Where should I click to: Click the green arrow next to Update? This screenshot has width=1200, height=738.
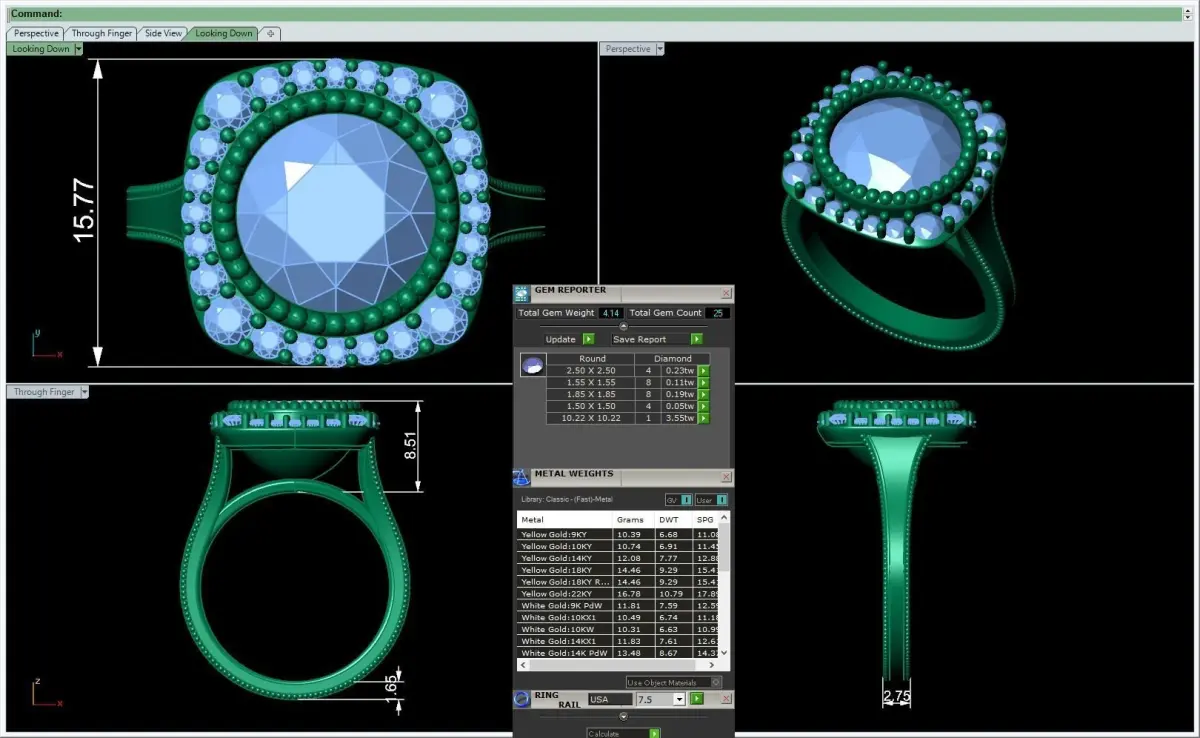pyautogui.click(x=588, y=339)
